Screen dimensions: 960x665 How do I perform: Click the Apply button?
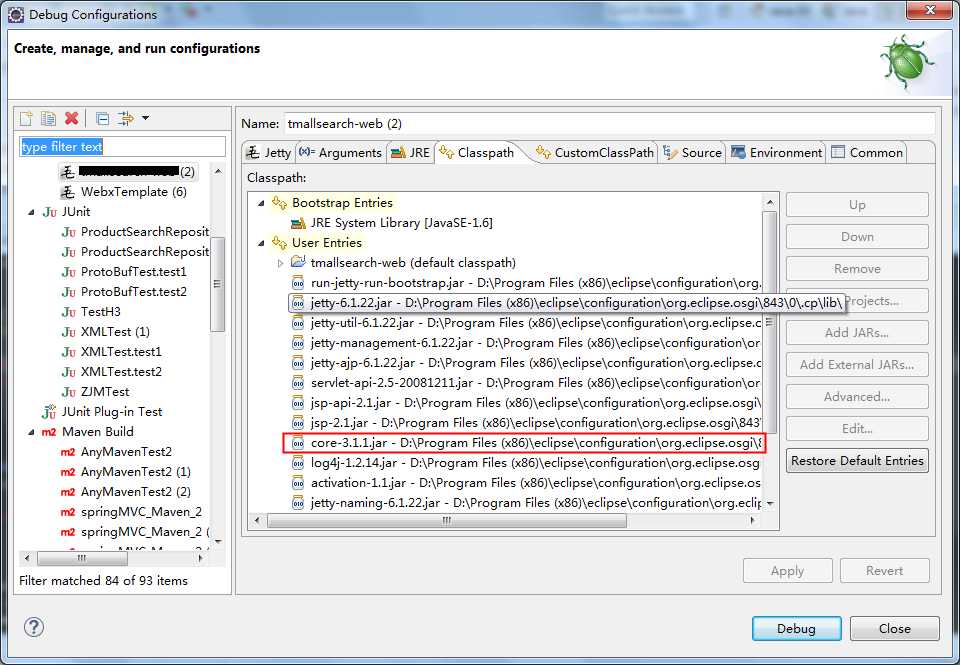(x=787, y=571)
